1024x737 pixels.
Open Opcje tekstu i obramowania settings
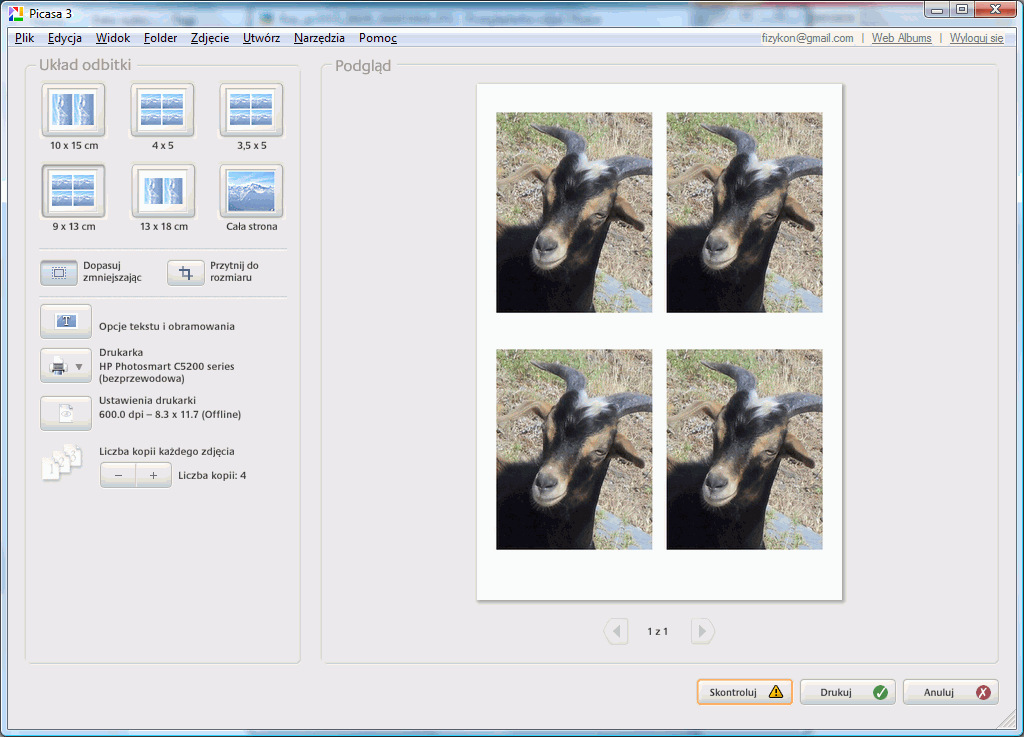[66, 321]
